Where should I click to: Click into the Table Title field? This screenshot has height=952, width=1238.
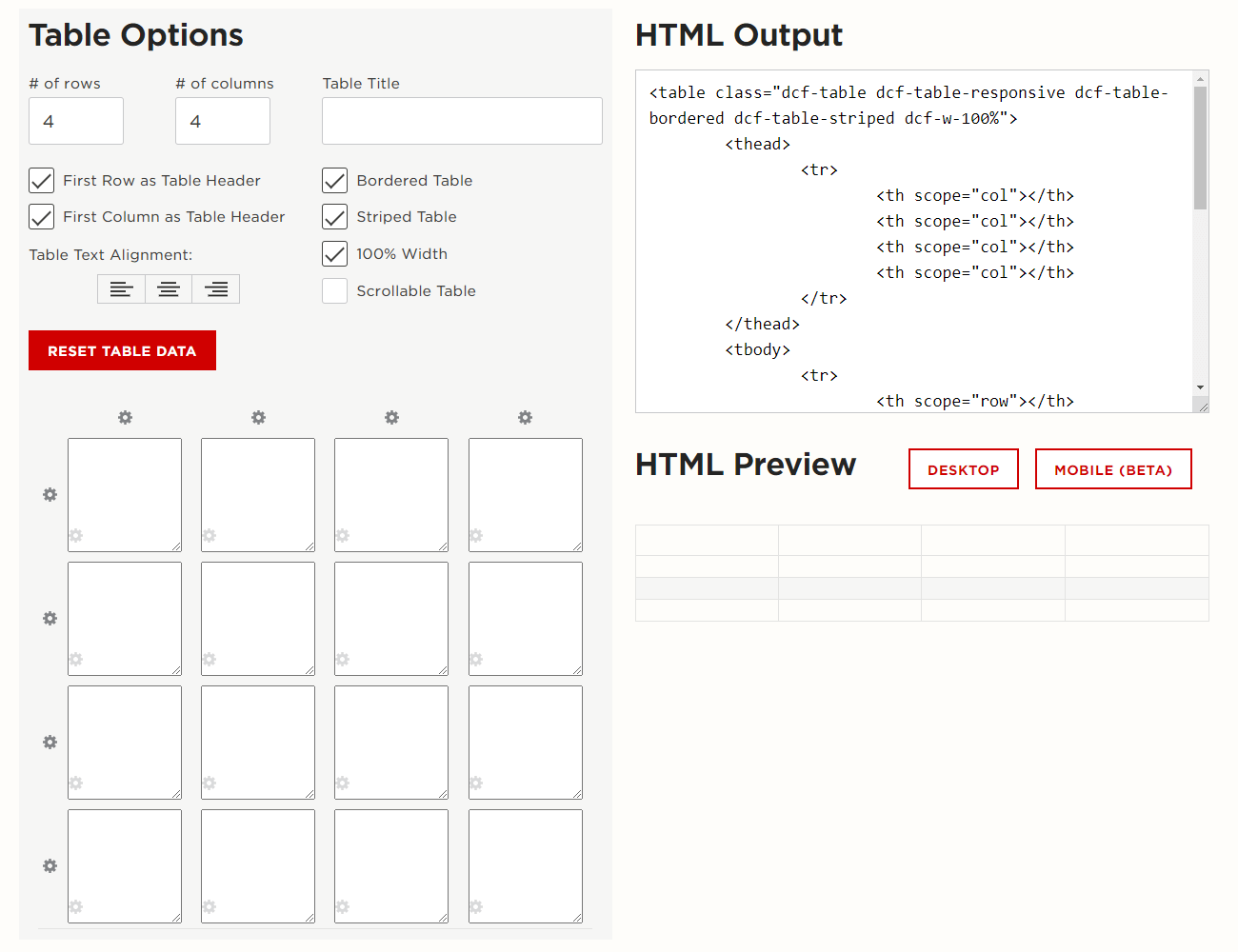click(462, 121)
